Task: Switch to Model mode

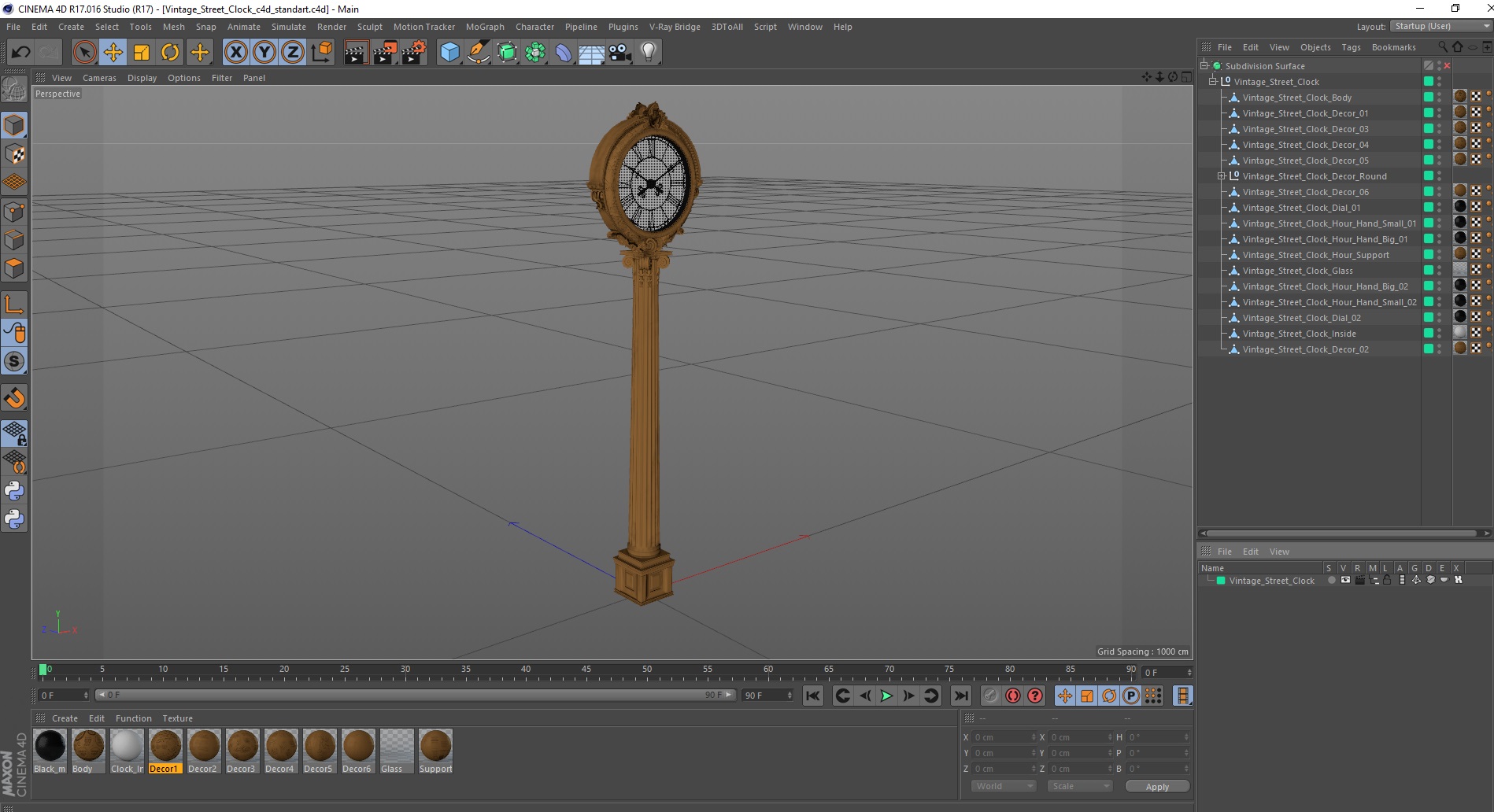Action: 14,126
